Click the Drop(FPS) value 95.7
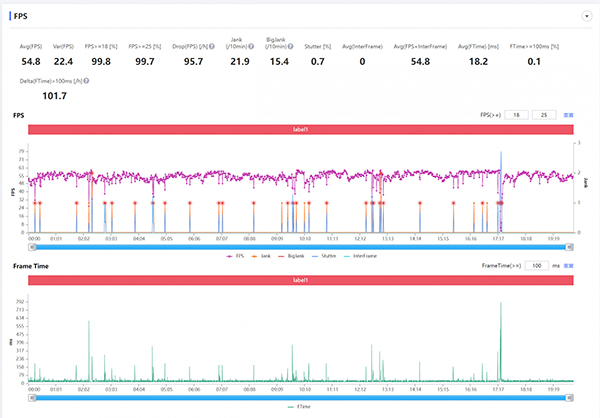This screenshot has width=600, height=418. coord(193,62)
